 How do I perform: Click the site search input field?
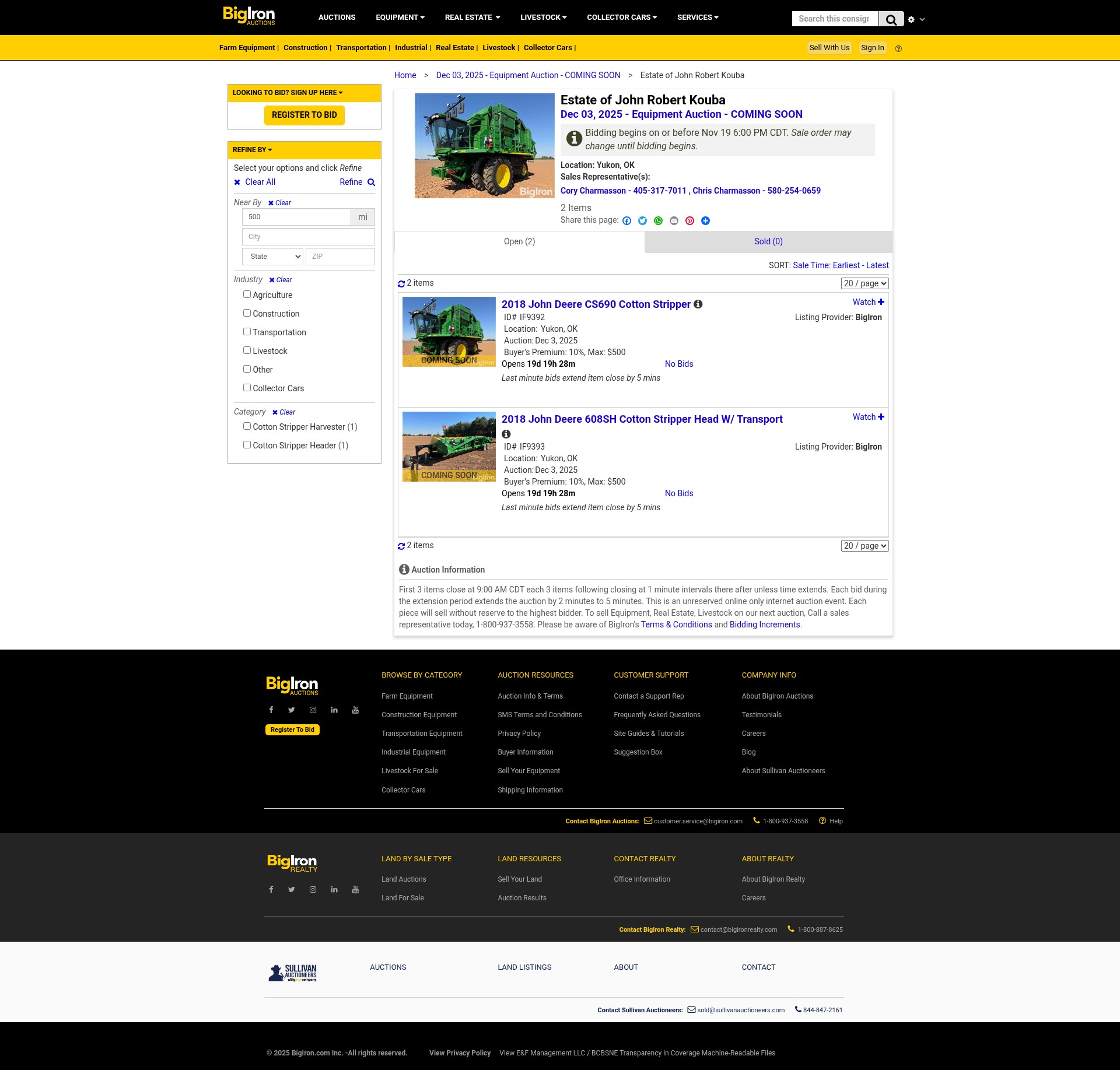835,19
